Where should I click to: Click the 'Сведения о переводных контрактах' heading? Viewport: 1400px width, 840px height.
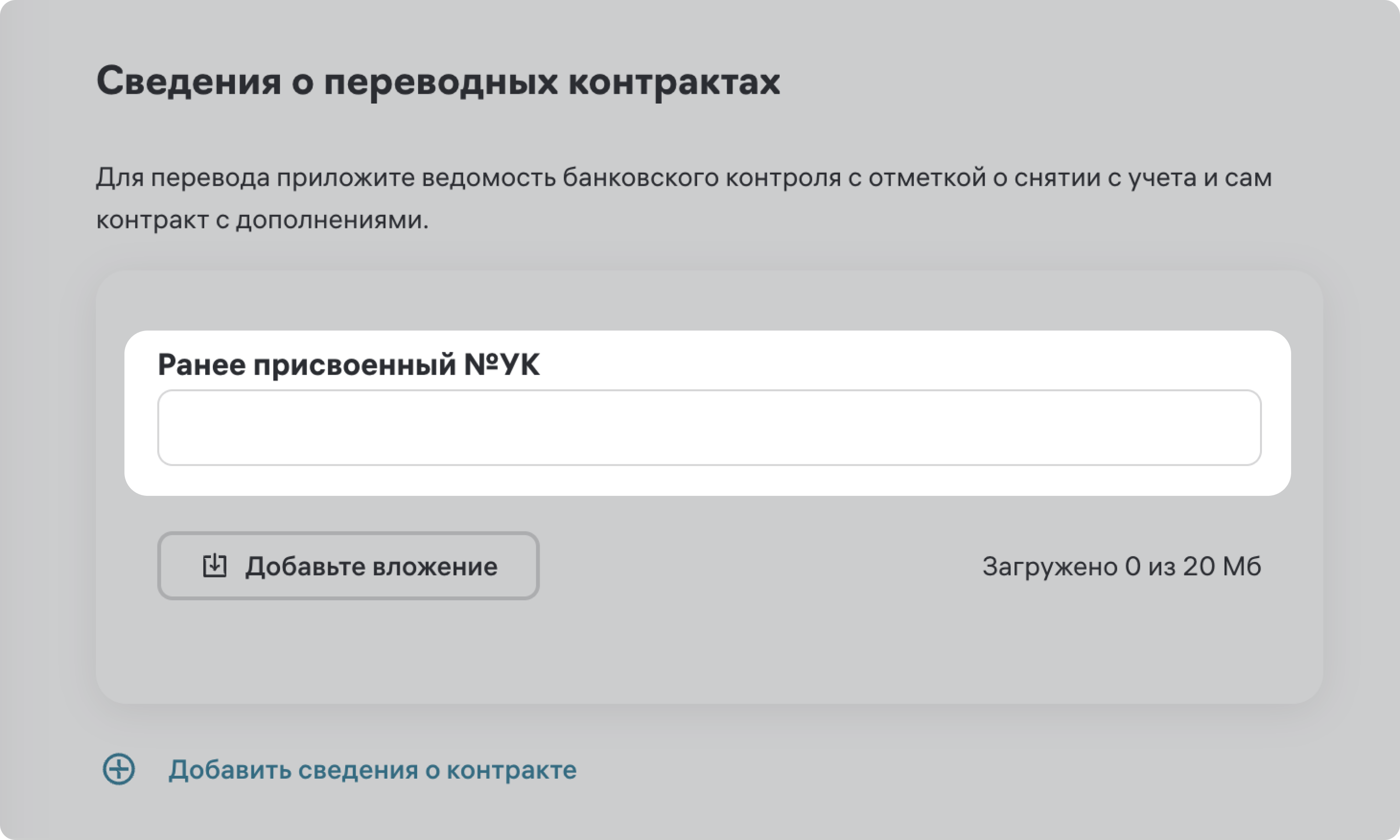point(438,82)
